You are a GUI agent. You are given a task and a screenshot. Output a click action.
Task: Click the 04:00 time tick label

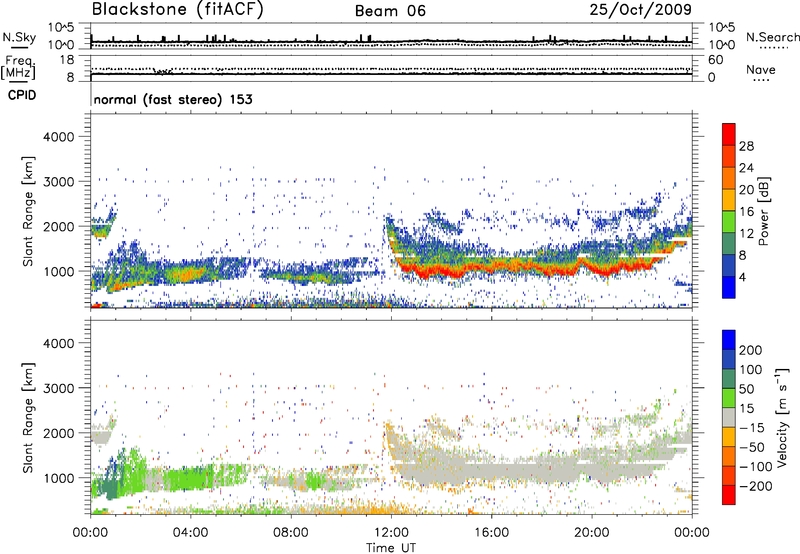click(x=190, y=533)
